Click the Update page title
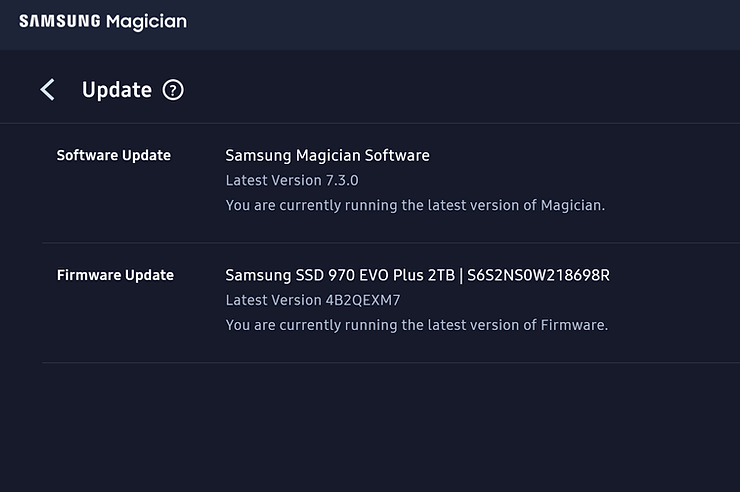The image size is (740, 492). tap(116, 90)
